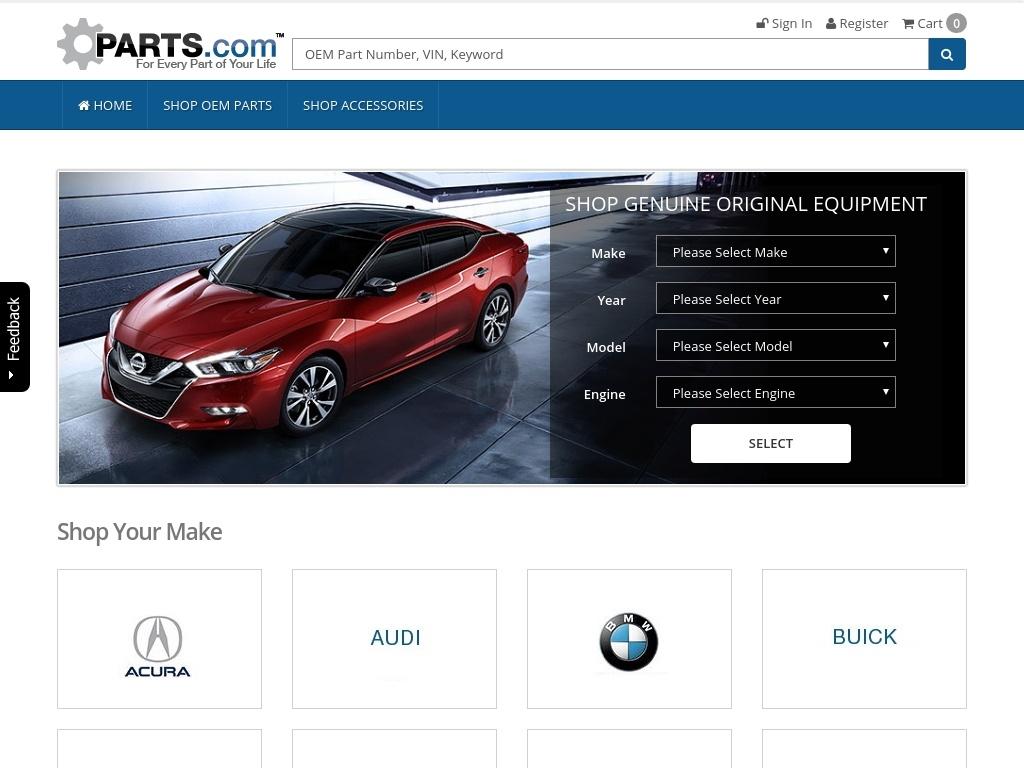Choose the Audi make tile
This screenshot has width=1024, height=768.
[x=394, y=639]
